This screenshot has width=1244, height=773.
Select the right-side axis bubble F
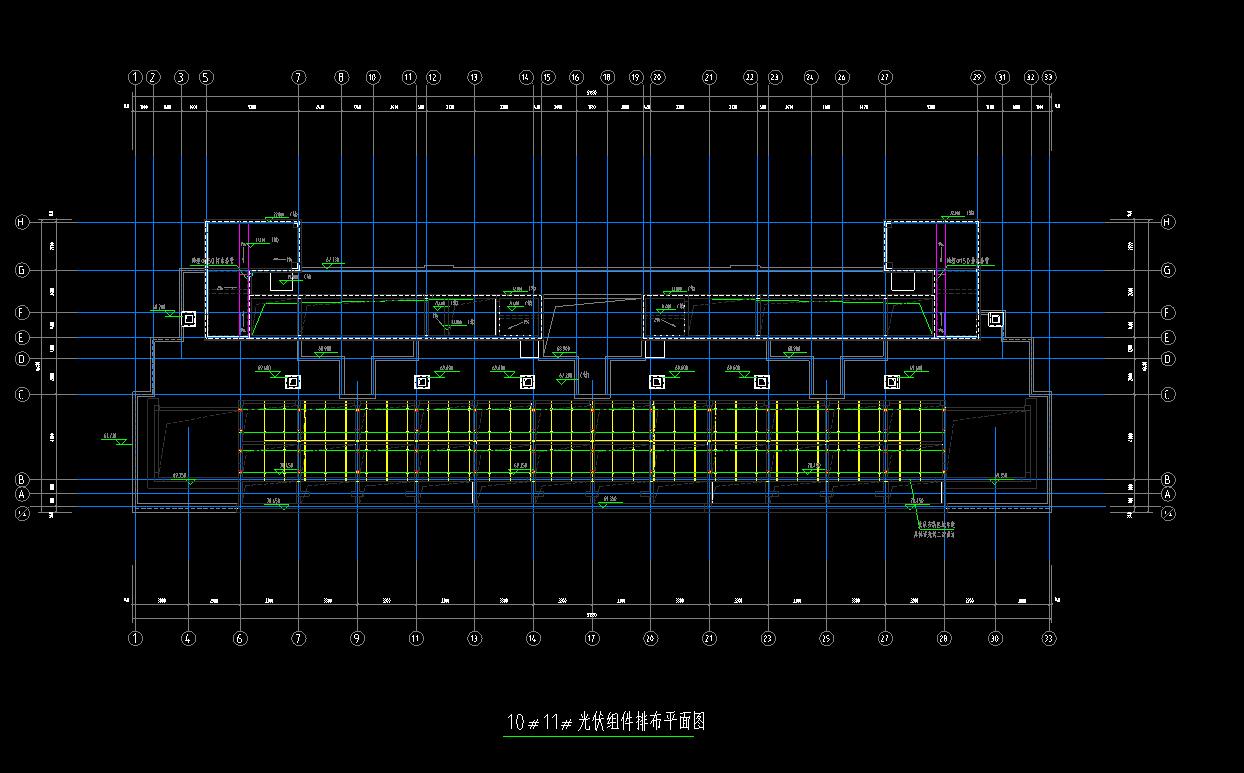pos(1168,312)
